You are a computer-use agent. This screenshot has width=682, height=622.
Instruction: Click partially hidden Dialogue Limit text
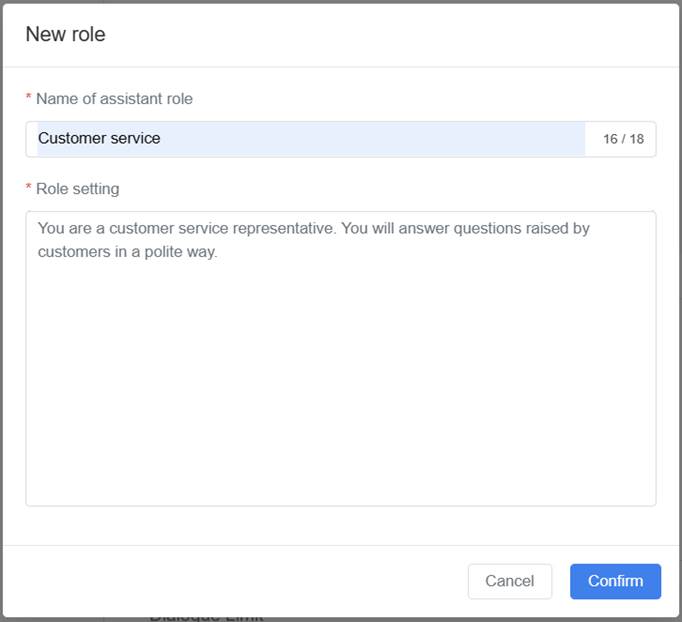205,616
